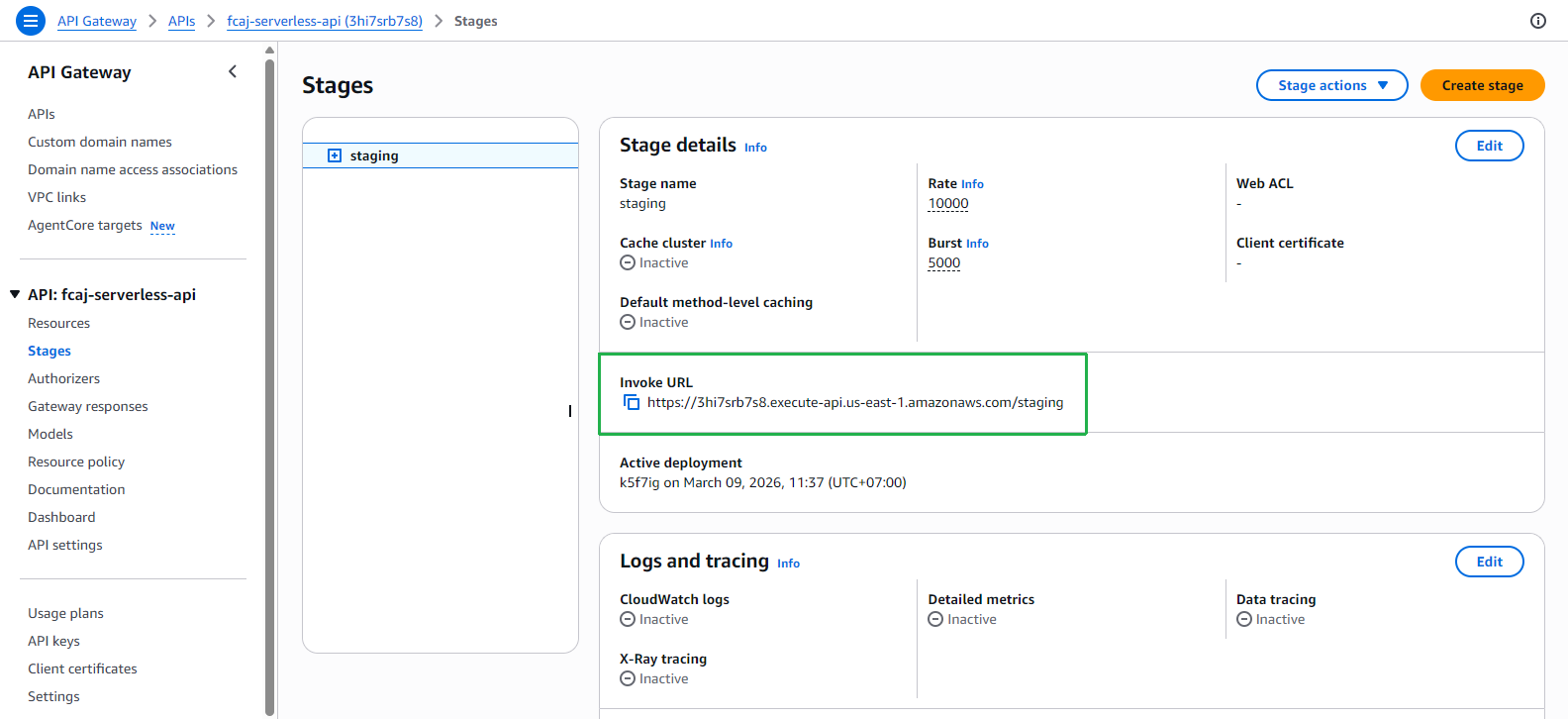This screenshot has width=1568, height=719.
Task: Click the info circle icon at top right
Action: tap(1538, 21)
